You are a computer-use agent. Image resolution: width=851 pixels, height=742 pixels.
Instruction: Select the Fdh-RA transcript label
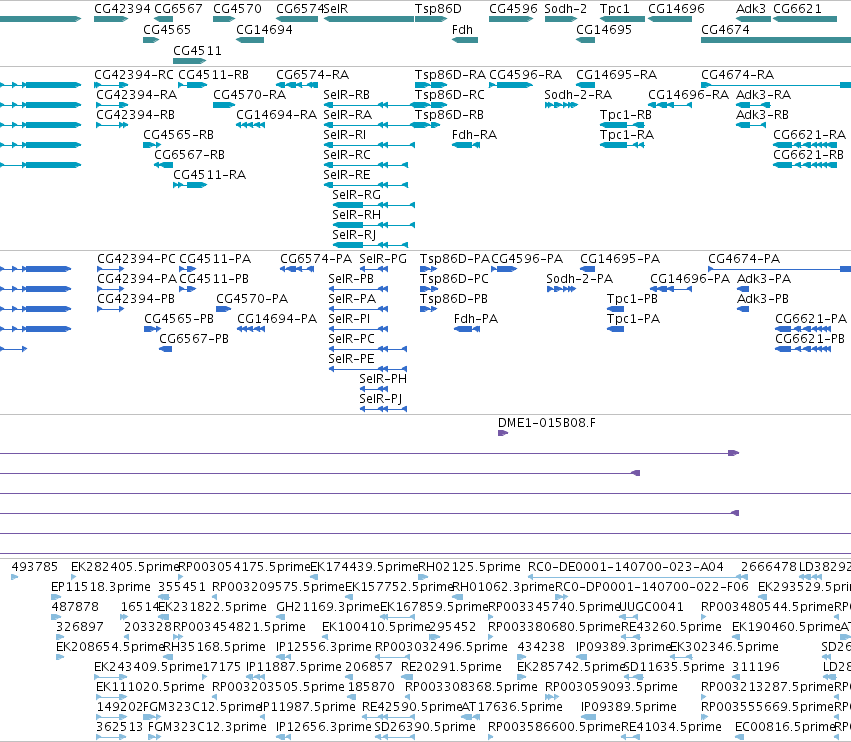[x=474, y=135]
